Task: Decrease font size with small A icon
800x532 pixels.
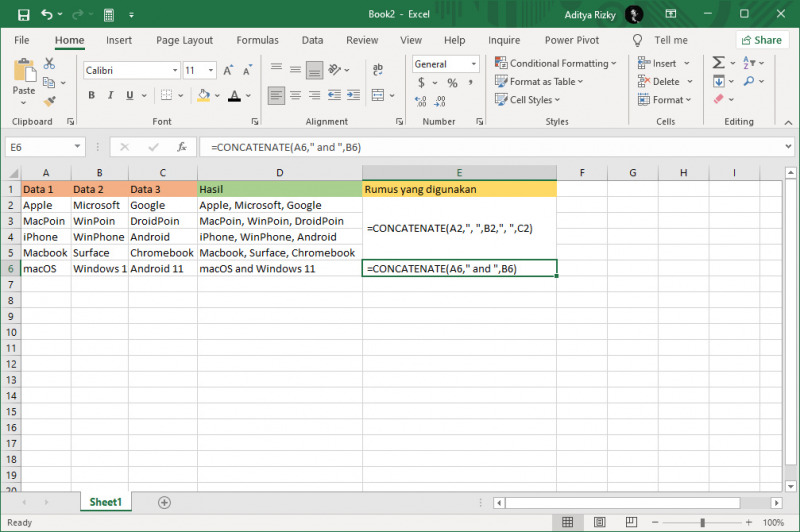Action: pos(247,70)
